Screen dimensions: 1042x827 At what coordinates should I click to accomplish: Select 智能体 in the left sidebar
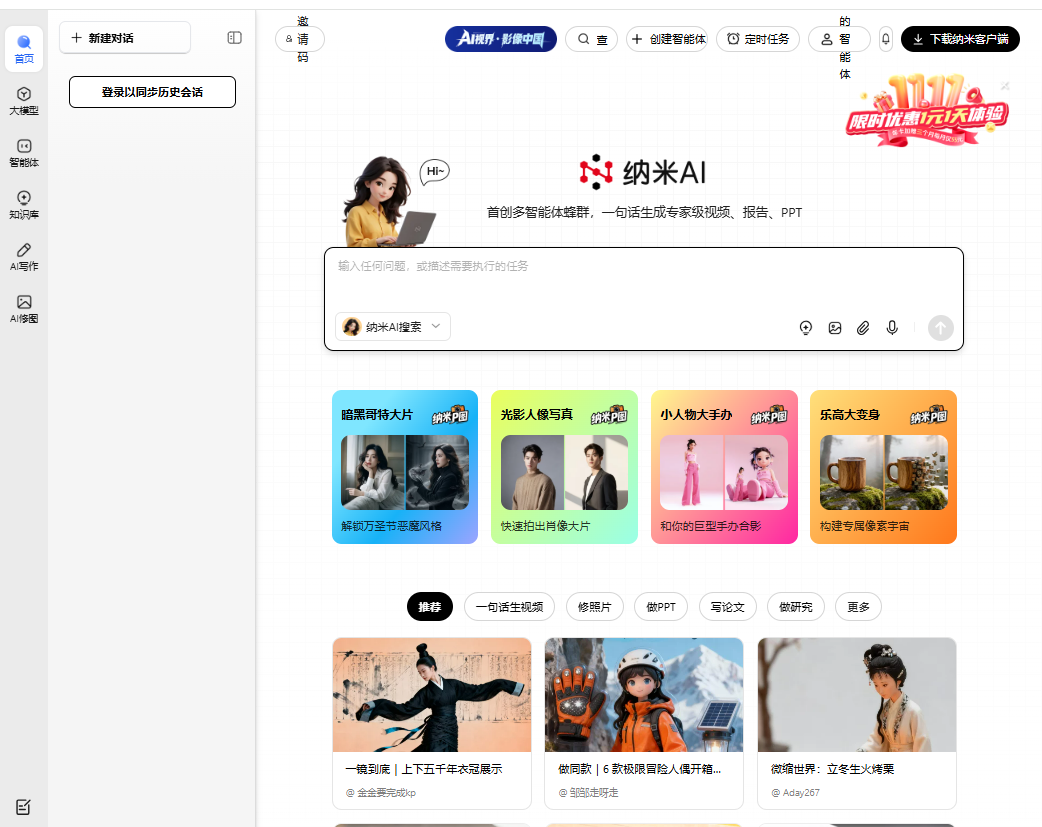(23, 152)
